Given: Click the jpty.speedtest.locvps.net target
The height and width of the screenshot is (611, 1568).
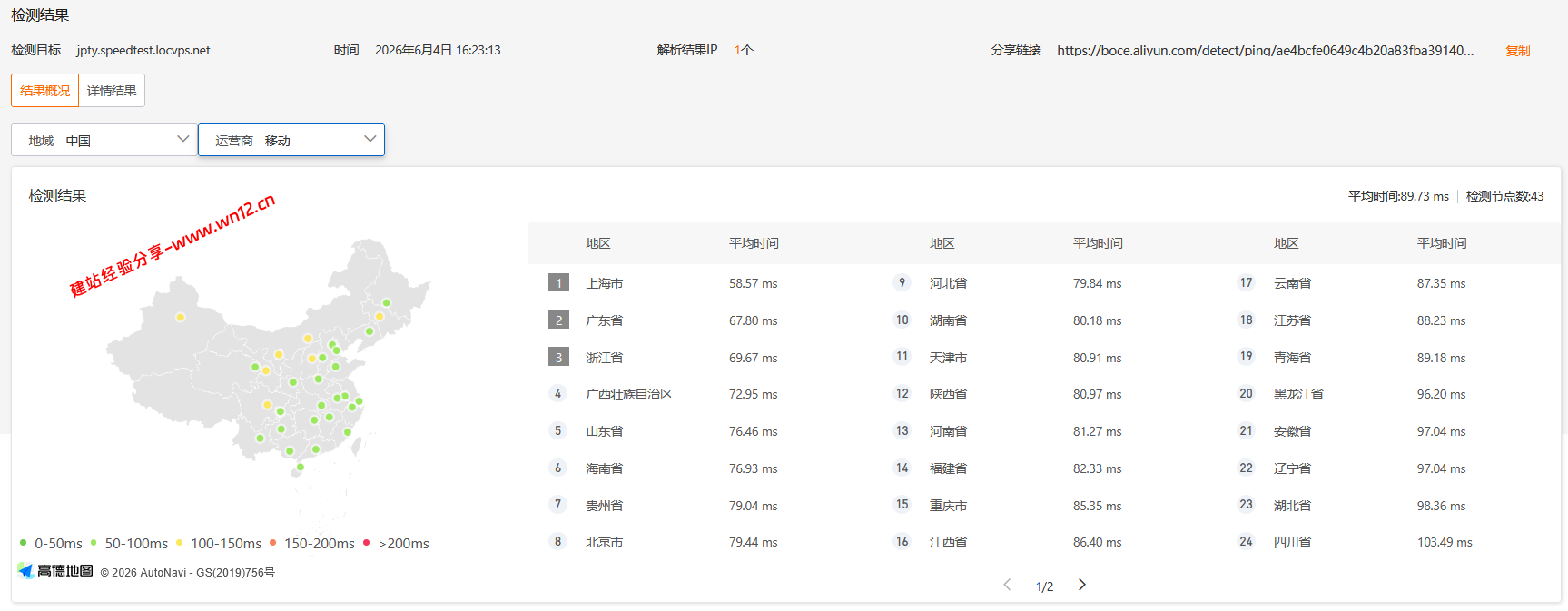Looking at the screenshot, I should pos(143,51).
